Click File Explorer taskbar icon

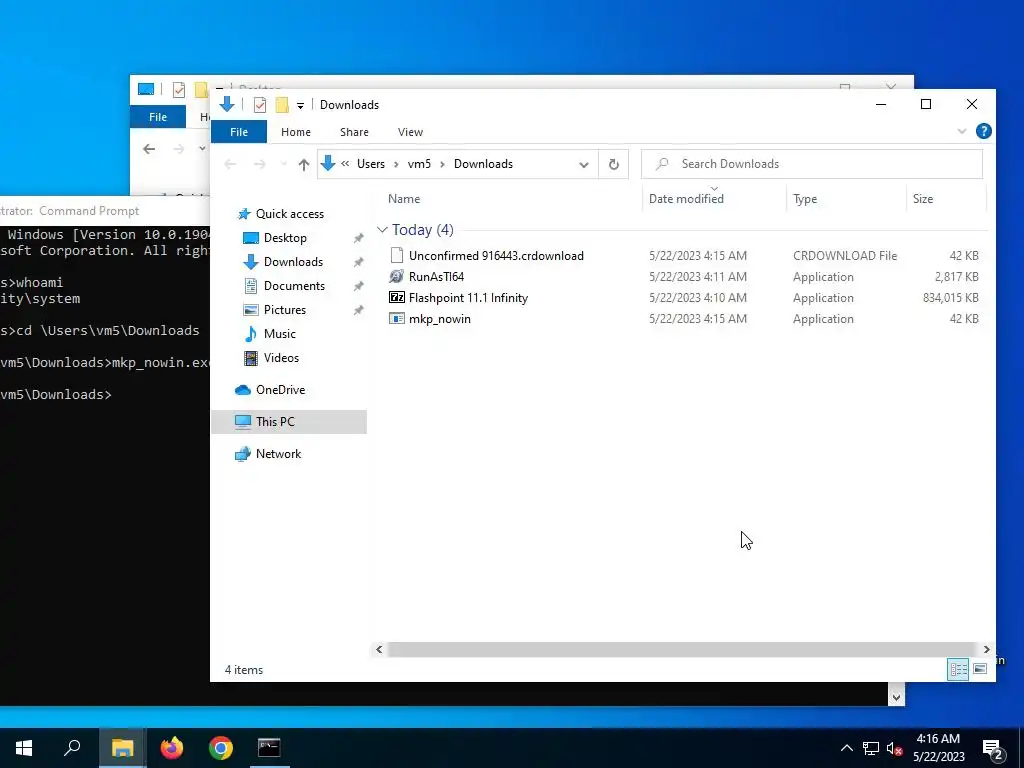click(x=122, y=748)
